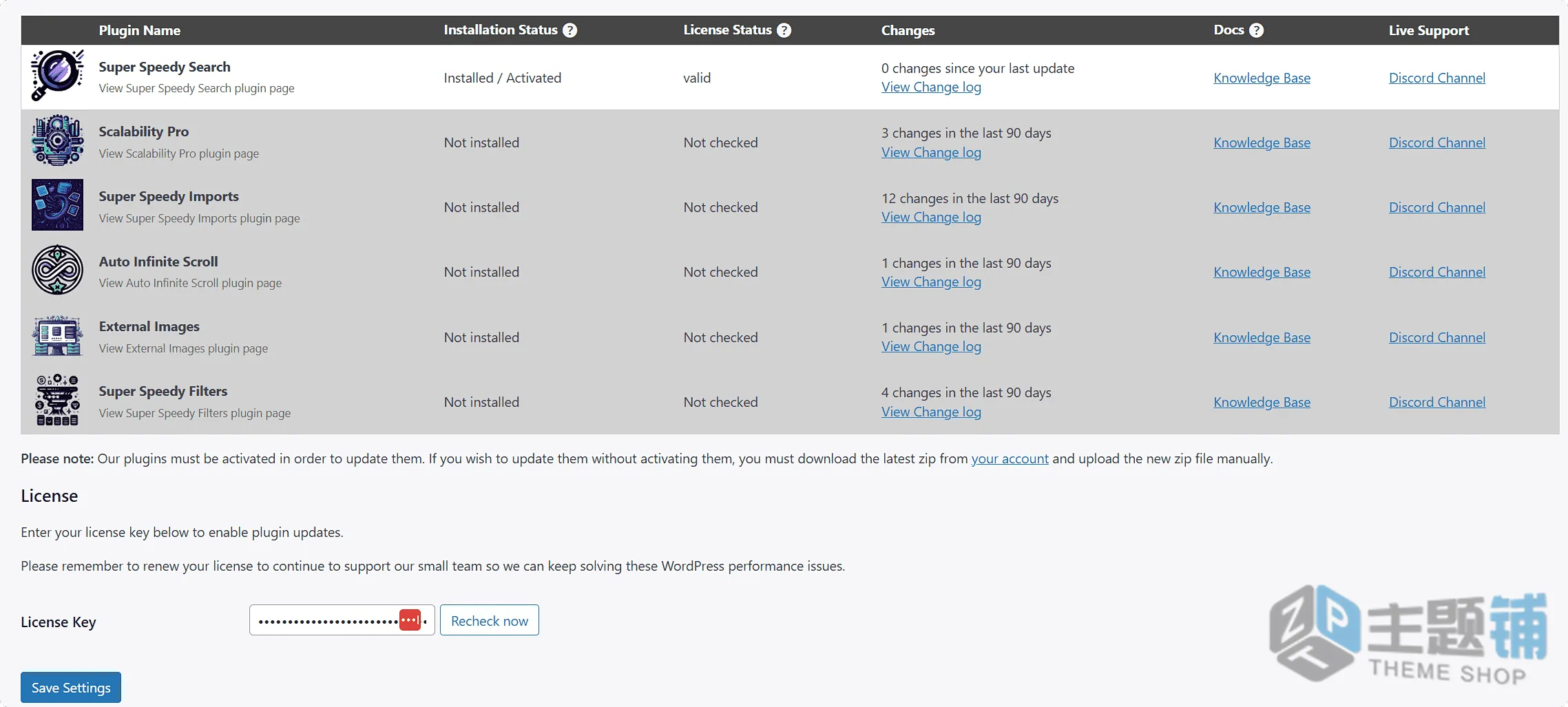
Task: View Change log for External Images
Action: pyautogui.click(x=932, y=347)
